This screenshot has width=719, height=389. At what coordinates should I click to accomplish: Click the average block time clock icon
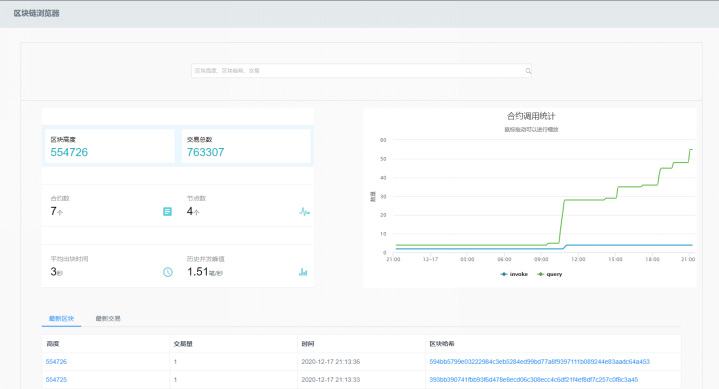pyautogui.click(x=168, y=272)
